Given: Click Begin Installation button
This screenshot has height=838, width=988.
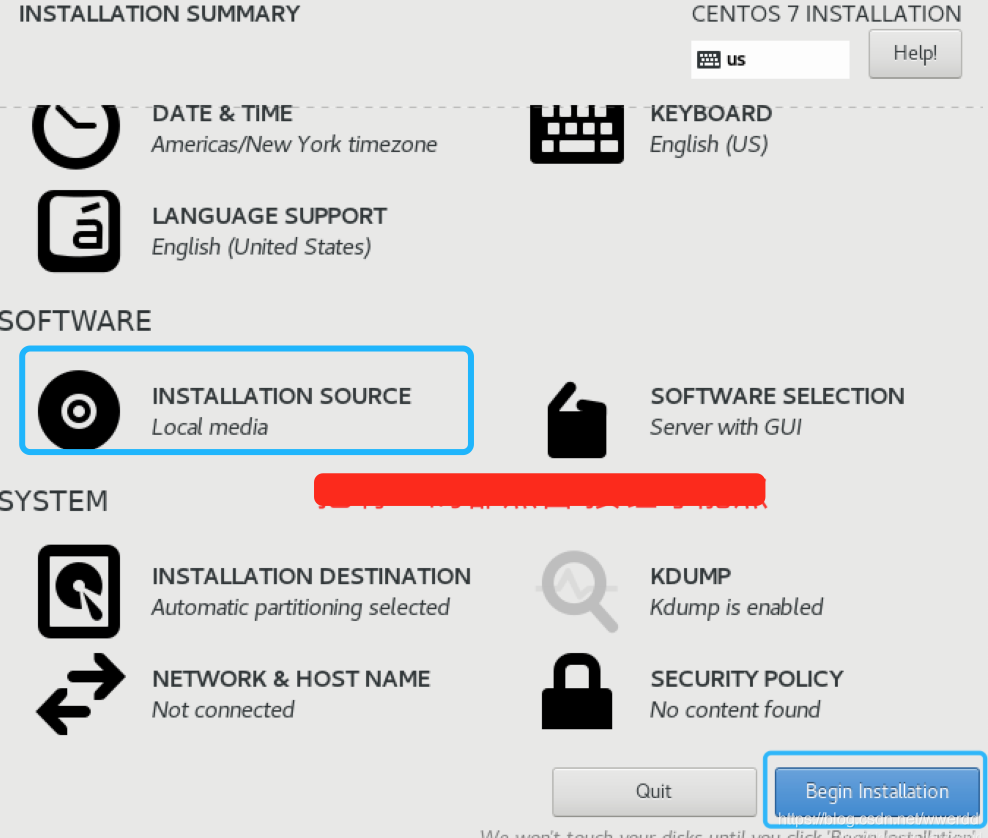Looking at the screenshot, I should pyautogui.click(x=876, y=791).
